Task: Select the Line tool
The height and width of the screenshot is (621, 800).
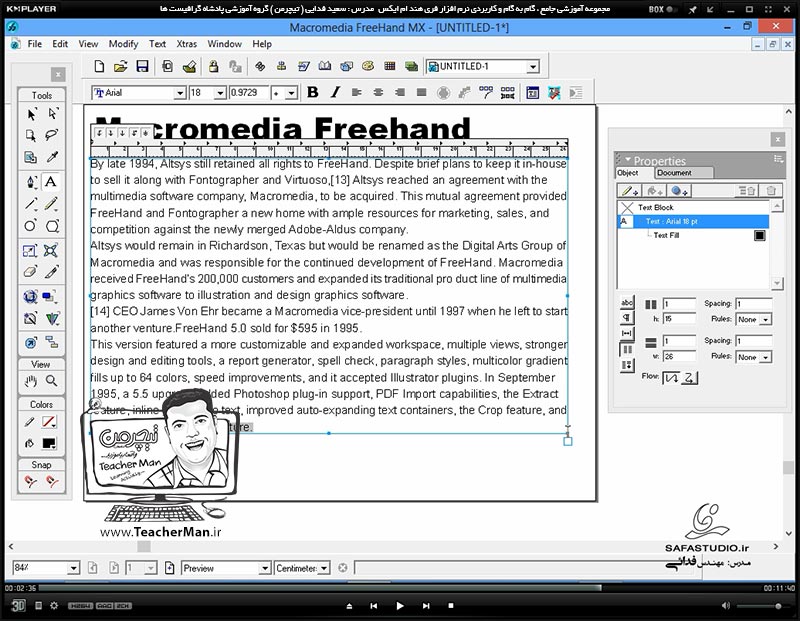Action: coord(31,204)
